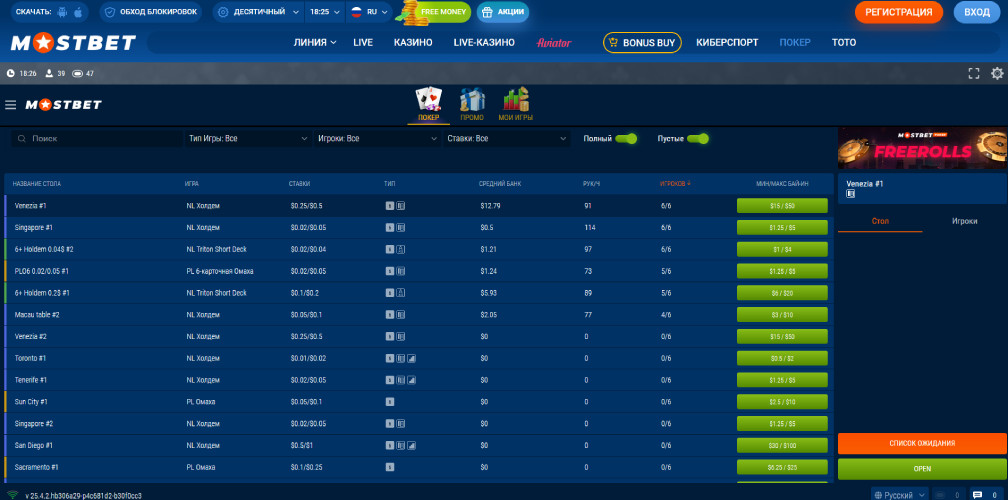The width and height of the screenshot is (1008, 500).
Task: Sort by Название стола column header
Action: [37, 184]
